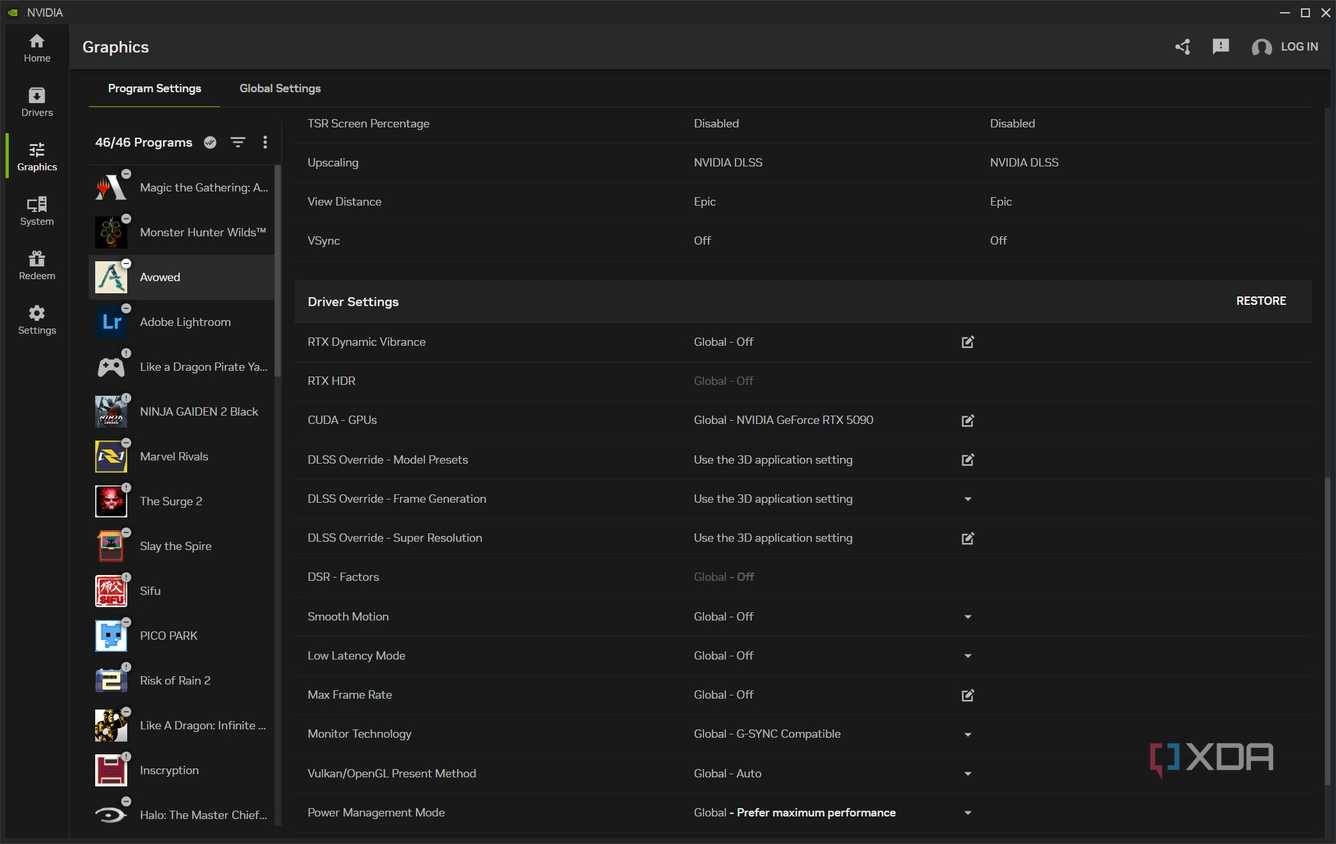
Task: Select Avowed in the programs list
Action: click(182, 277)
